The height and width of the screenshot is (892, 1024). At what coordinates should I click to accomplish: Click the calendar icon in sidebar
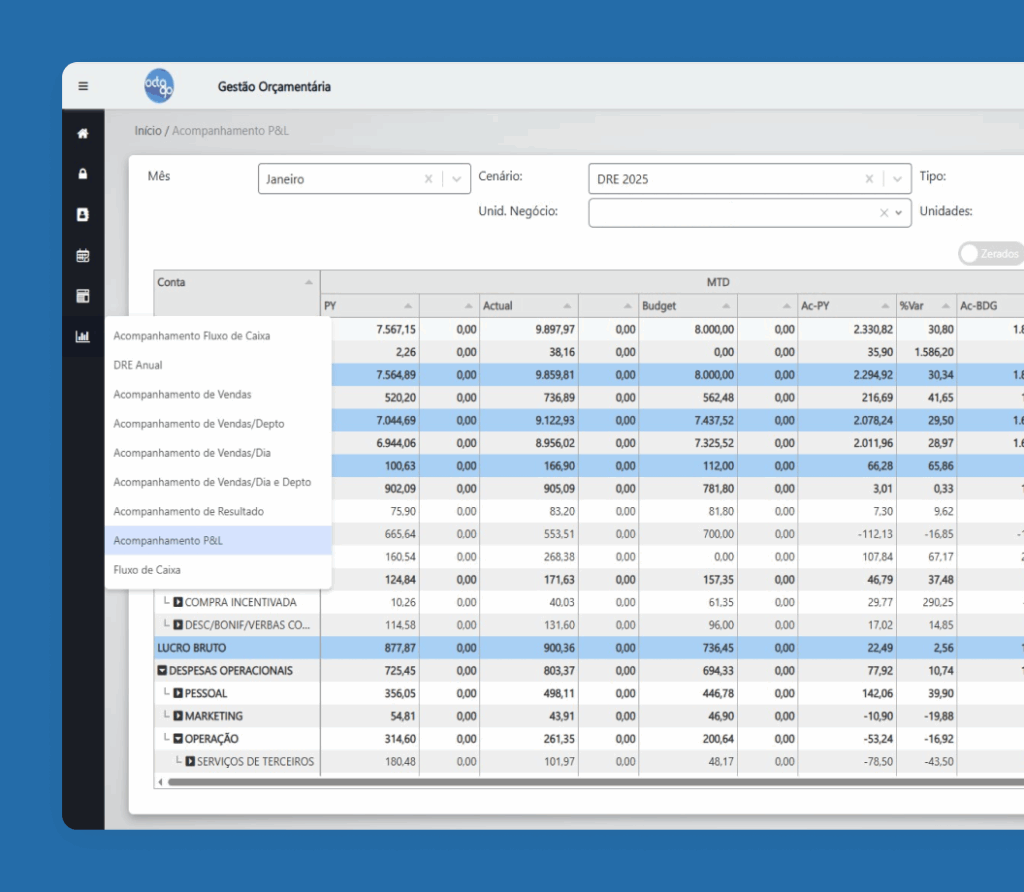83,255
